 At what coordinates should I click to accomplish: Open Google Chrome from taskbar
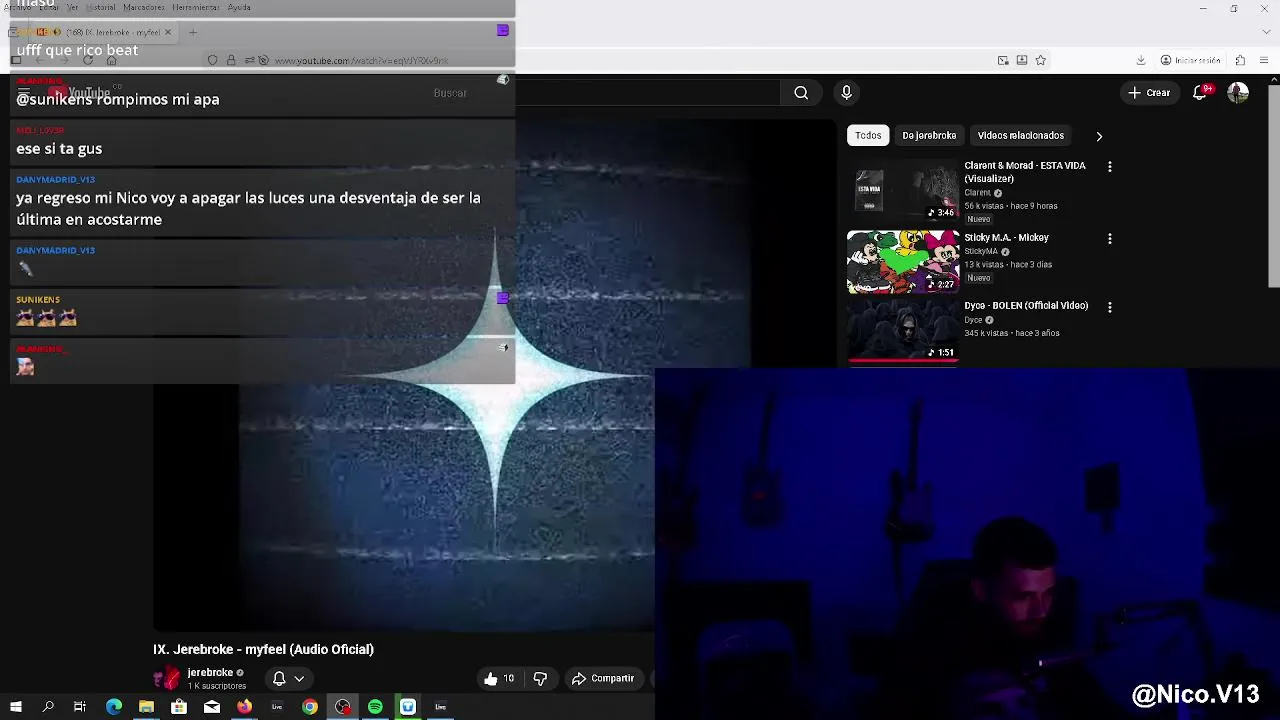coord(310,707)
